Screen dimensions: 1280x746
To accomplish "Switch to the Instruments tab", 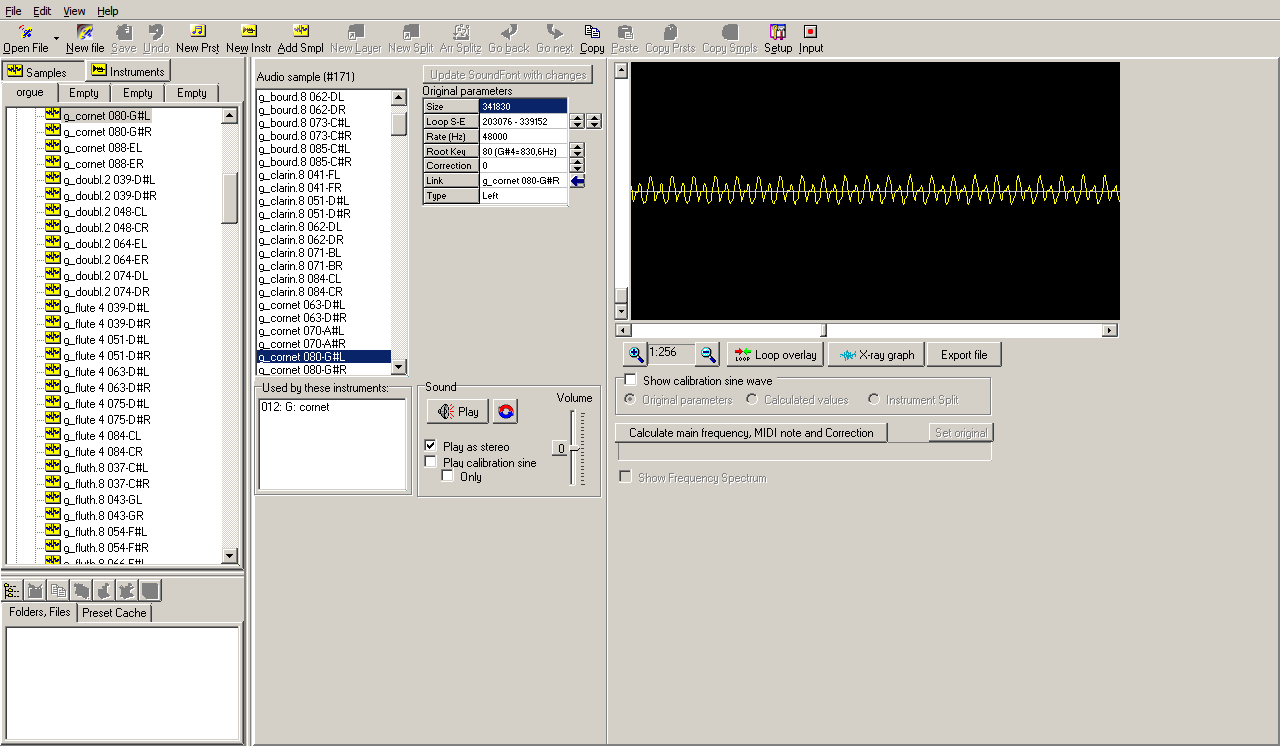I will click(128, 71).
